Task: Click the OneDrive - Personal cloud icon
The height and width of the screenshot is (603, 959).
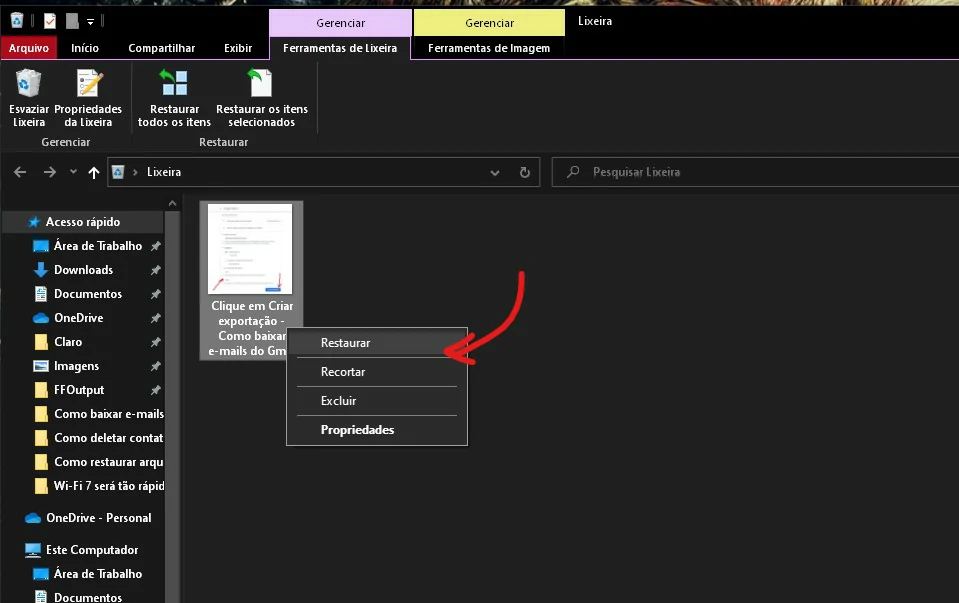Action: pyautogui.click(x=33, y=518)
